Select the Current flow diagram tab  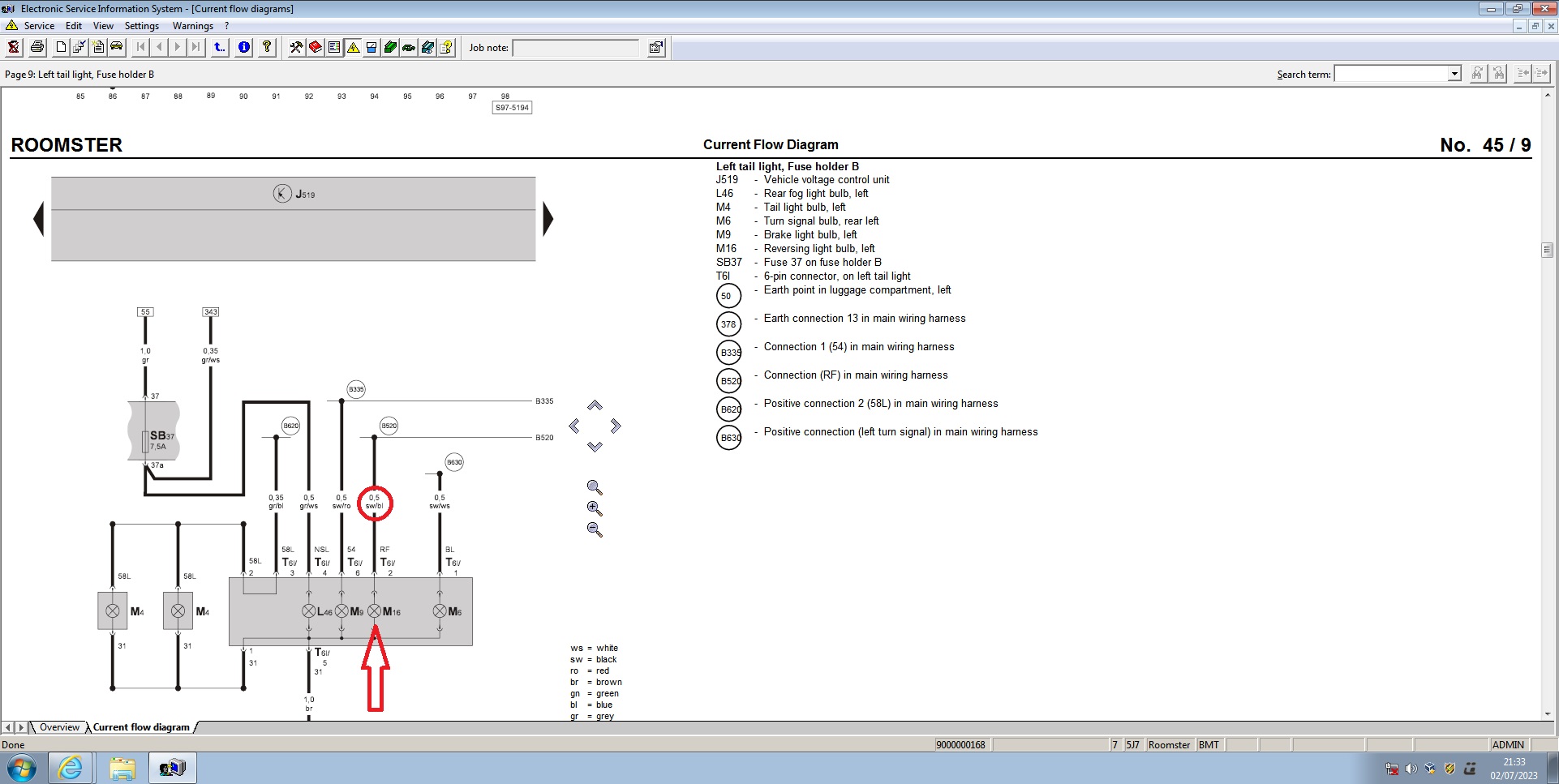pos(140,727)
